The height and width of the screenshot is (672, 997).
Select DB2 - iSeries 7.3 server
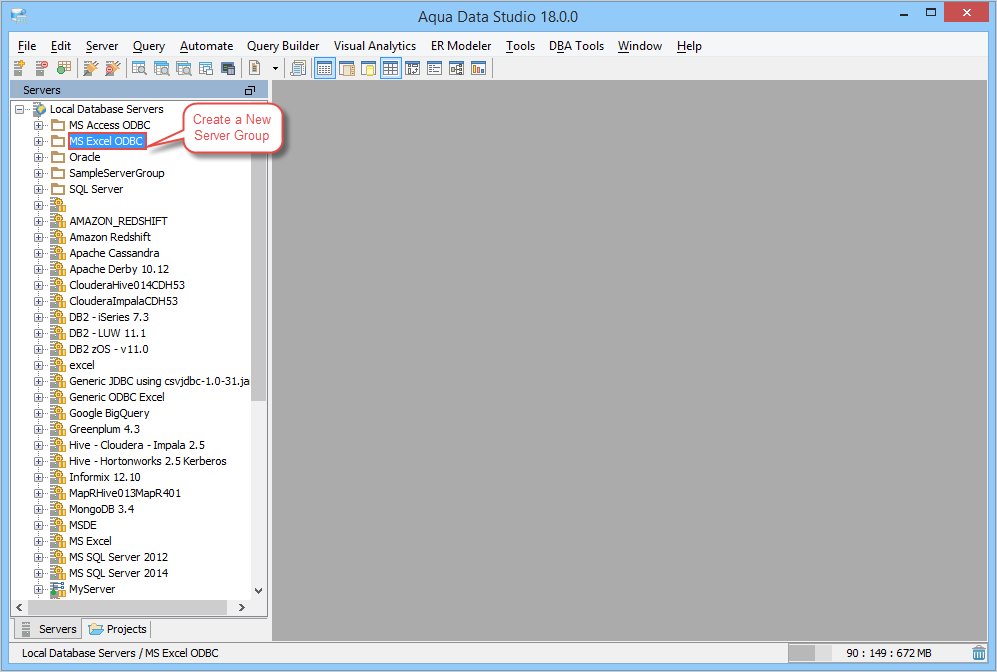(109, 317)
